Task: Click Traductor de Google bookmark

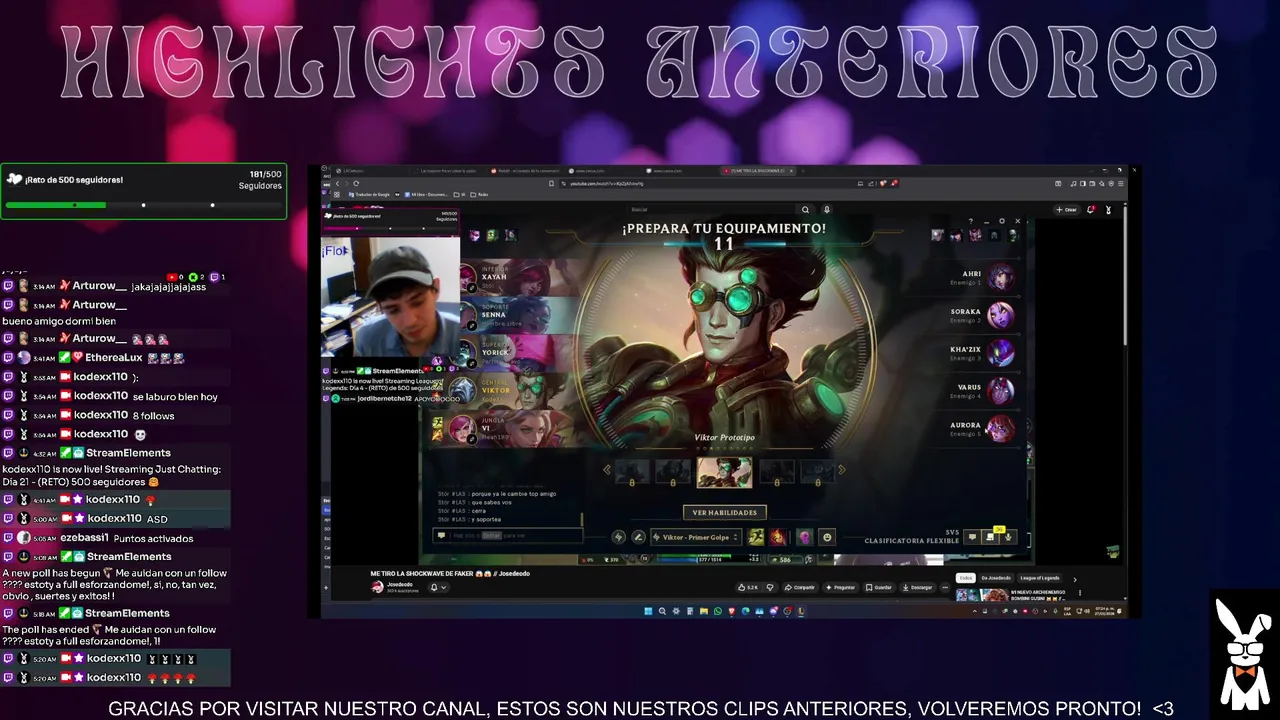Action: tap(368, 194)
